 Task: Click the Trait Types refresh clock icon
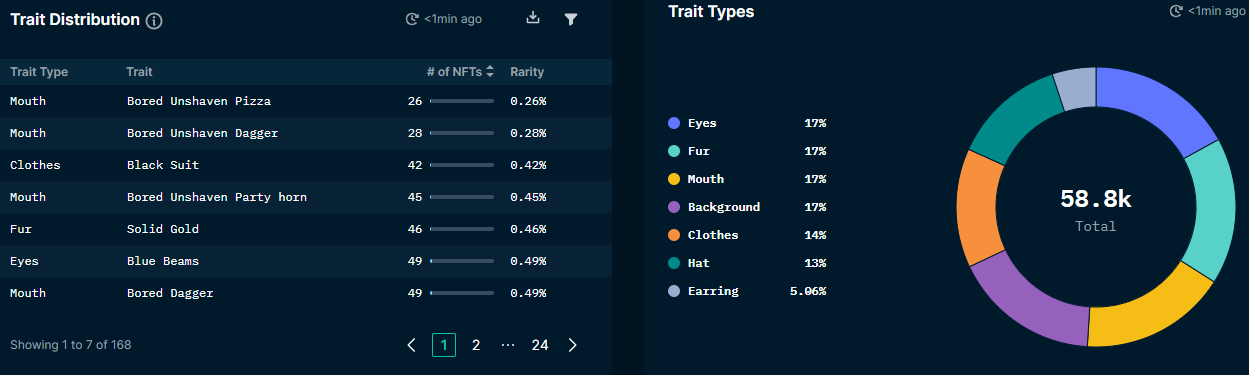(1177, 11)
